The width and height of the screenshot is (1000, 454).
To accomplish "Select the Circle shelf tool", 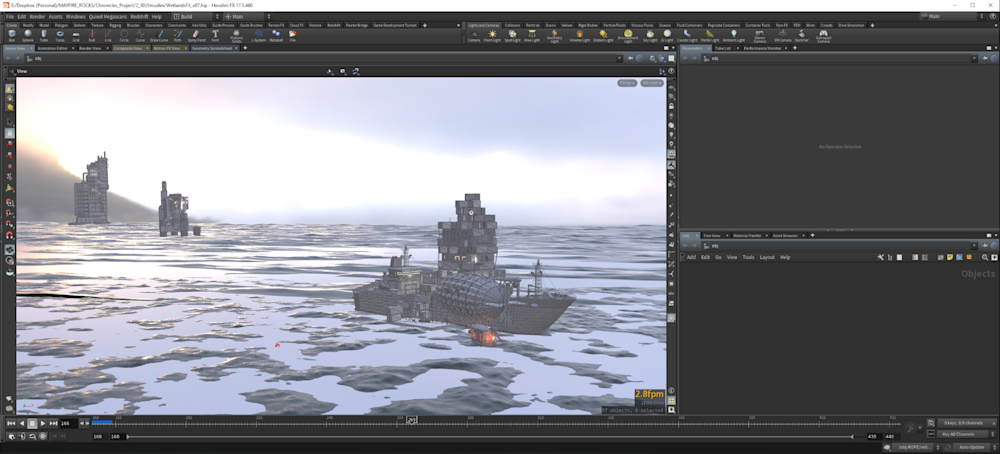I will (x=124, y=35).
